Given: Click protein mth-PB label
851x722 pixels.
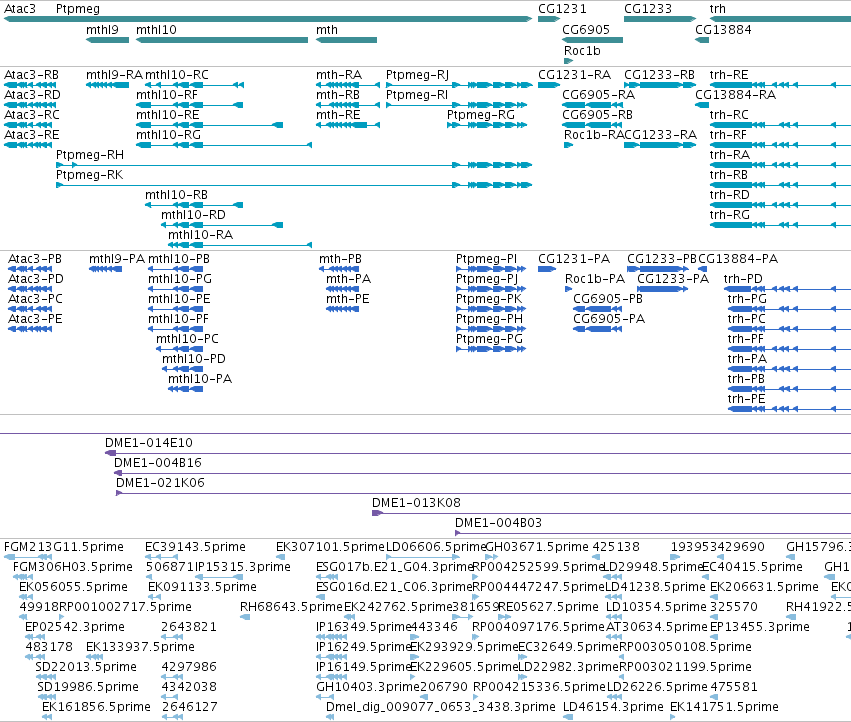Looking at the screenshot, I should 340,258.
